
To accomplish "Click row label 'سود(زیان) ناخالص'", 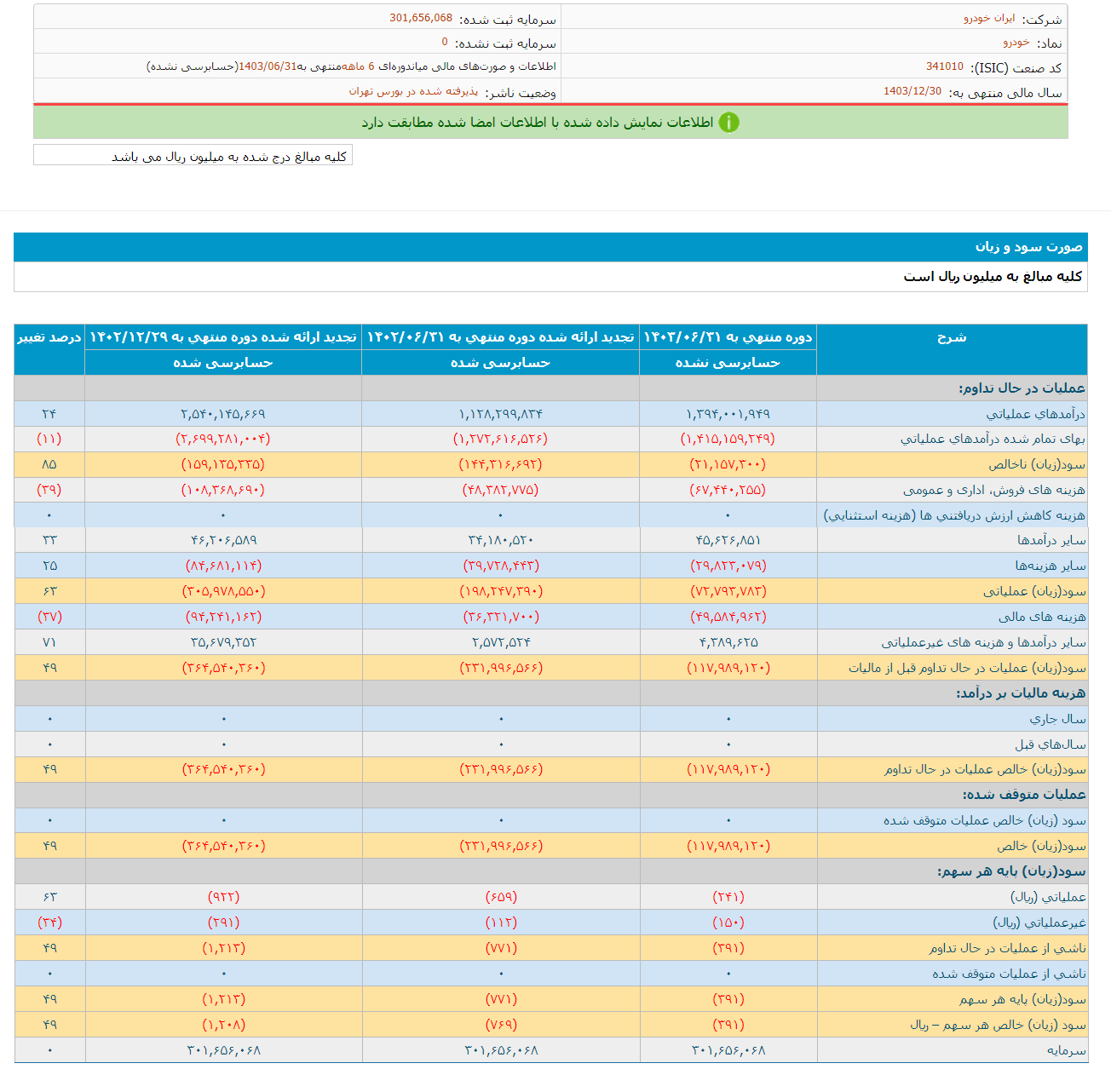I will point(1037,464).
